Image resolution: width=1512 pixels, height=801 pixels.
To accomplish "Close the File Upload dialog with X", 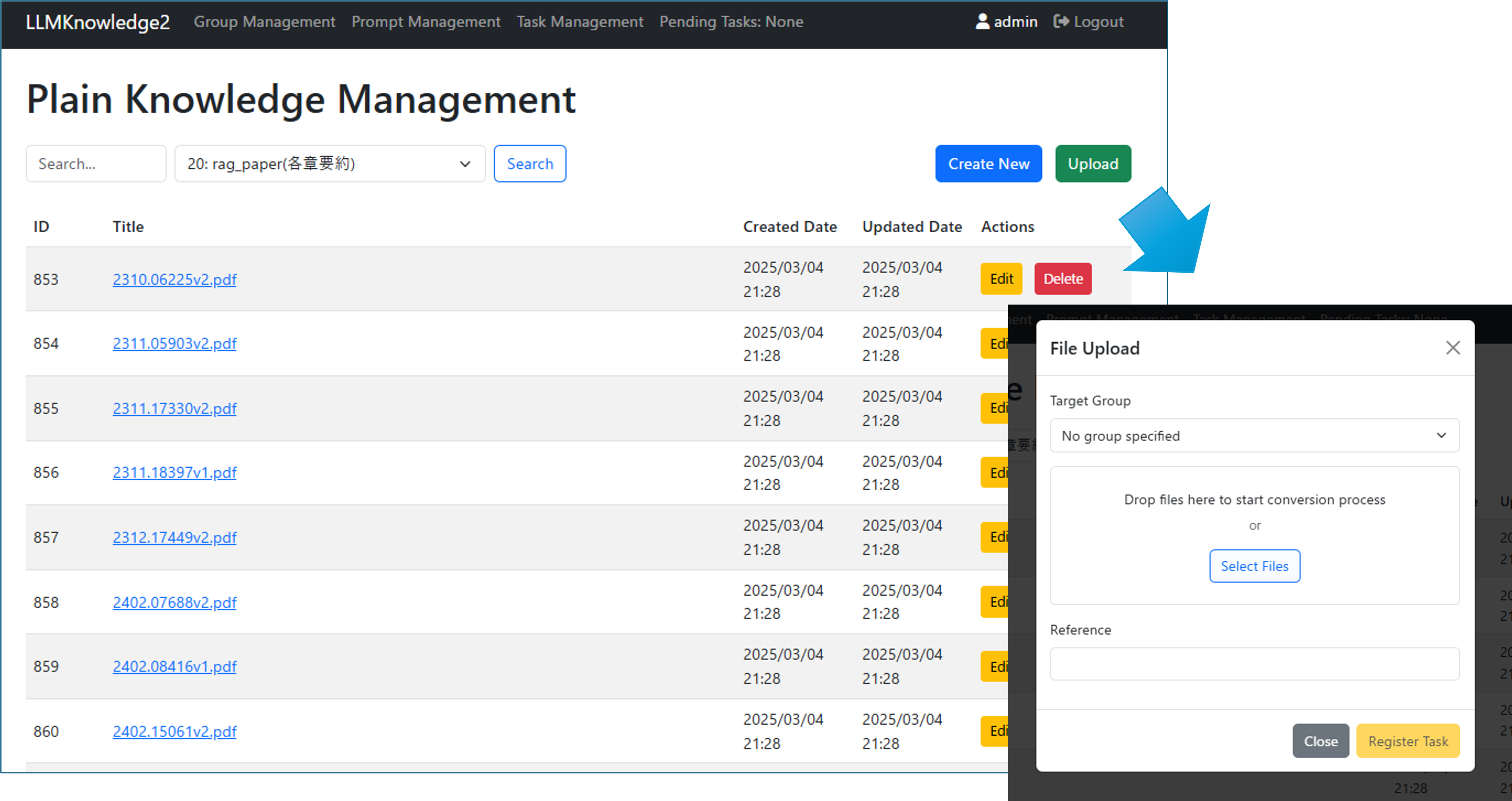I will (1453, 348).
